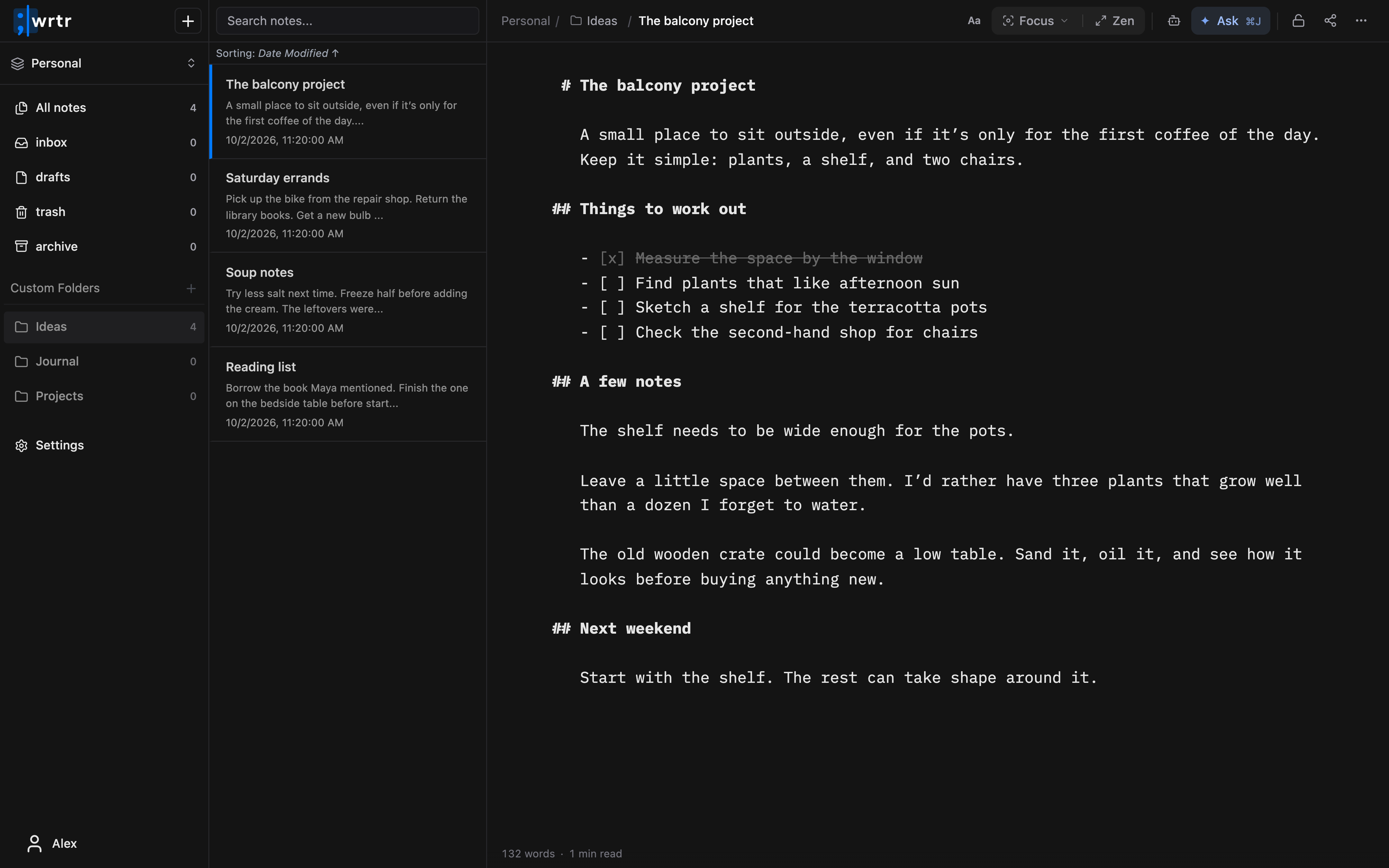Open the Saturday errands note
Viewport: 1389px width, 868px height.
[349, 205]
